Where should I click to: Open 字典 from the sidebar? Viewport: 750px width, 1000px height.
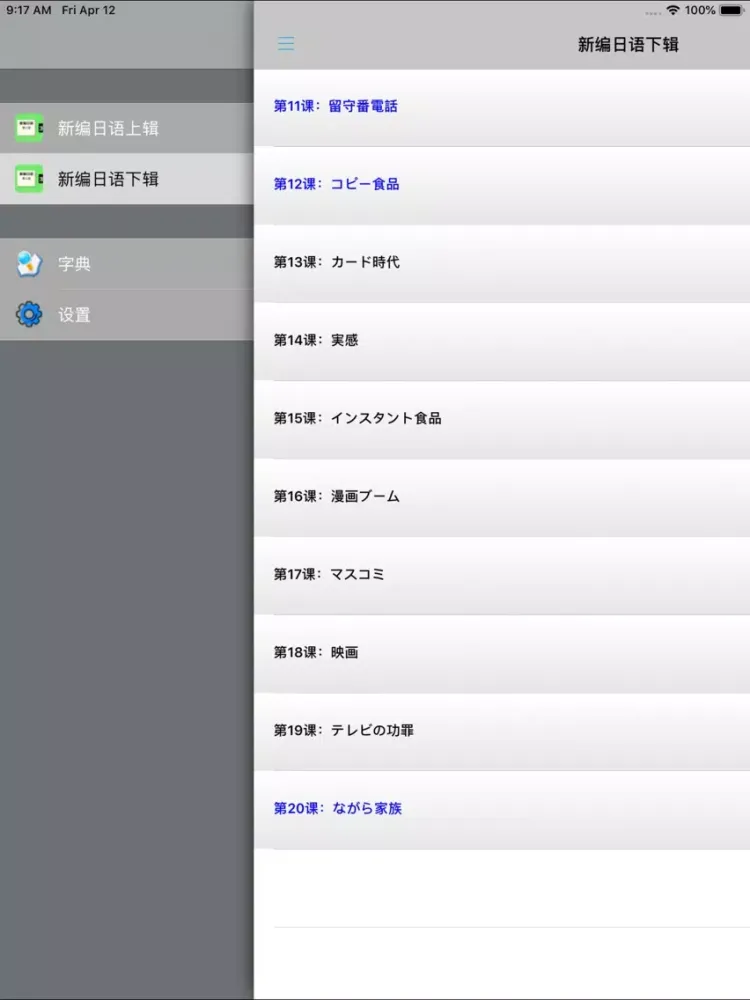pos(127,263)
